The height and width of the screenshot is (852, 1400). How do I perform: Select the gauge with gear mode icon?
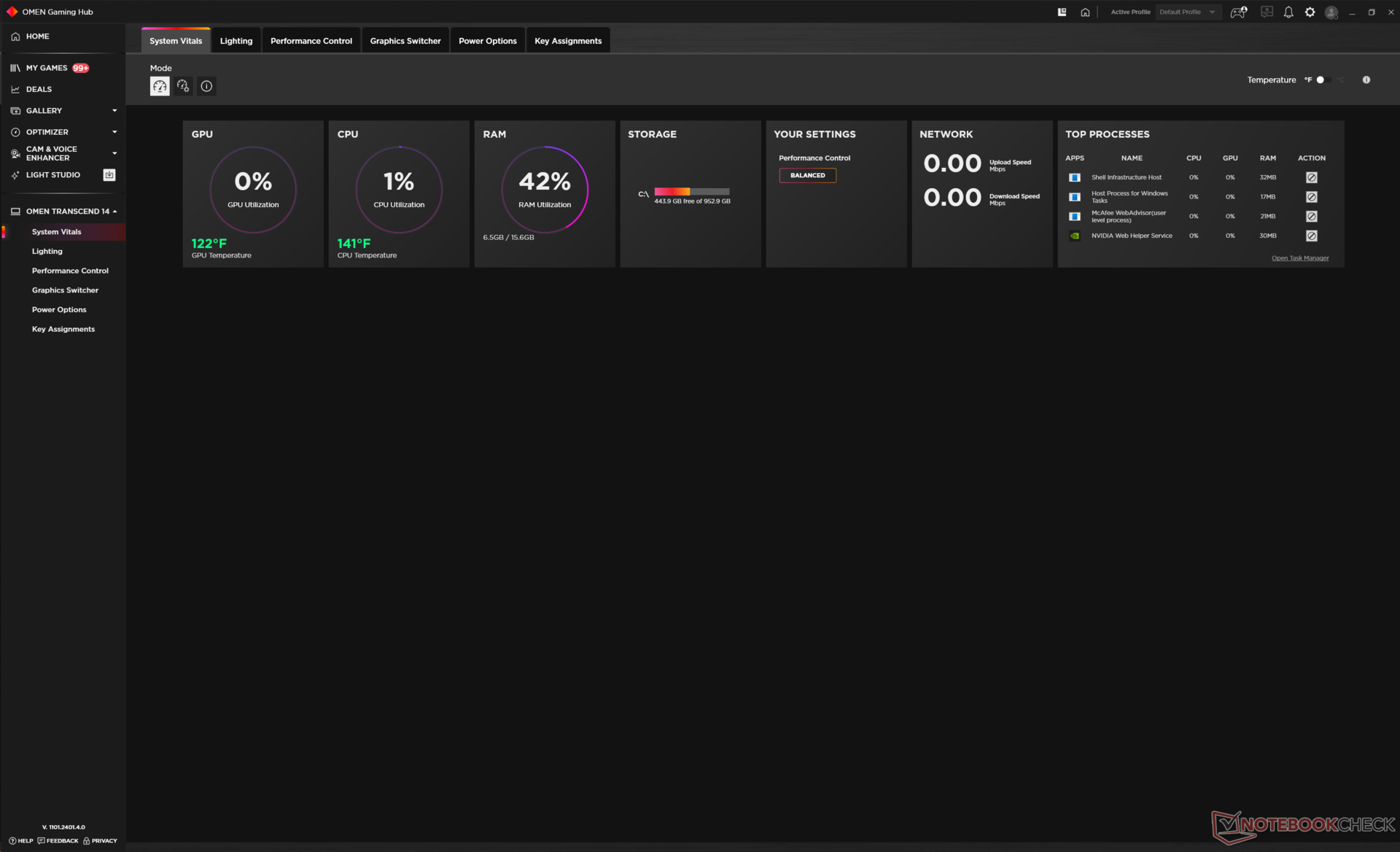tap(183, 86)
